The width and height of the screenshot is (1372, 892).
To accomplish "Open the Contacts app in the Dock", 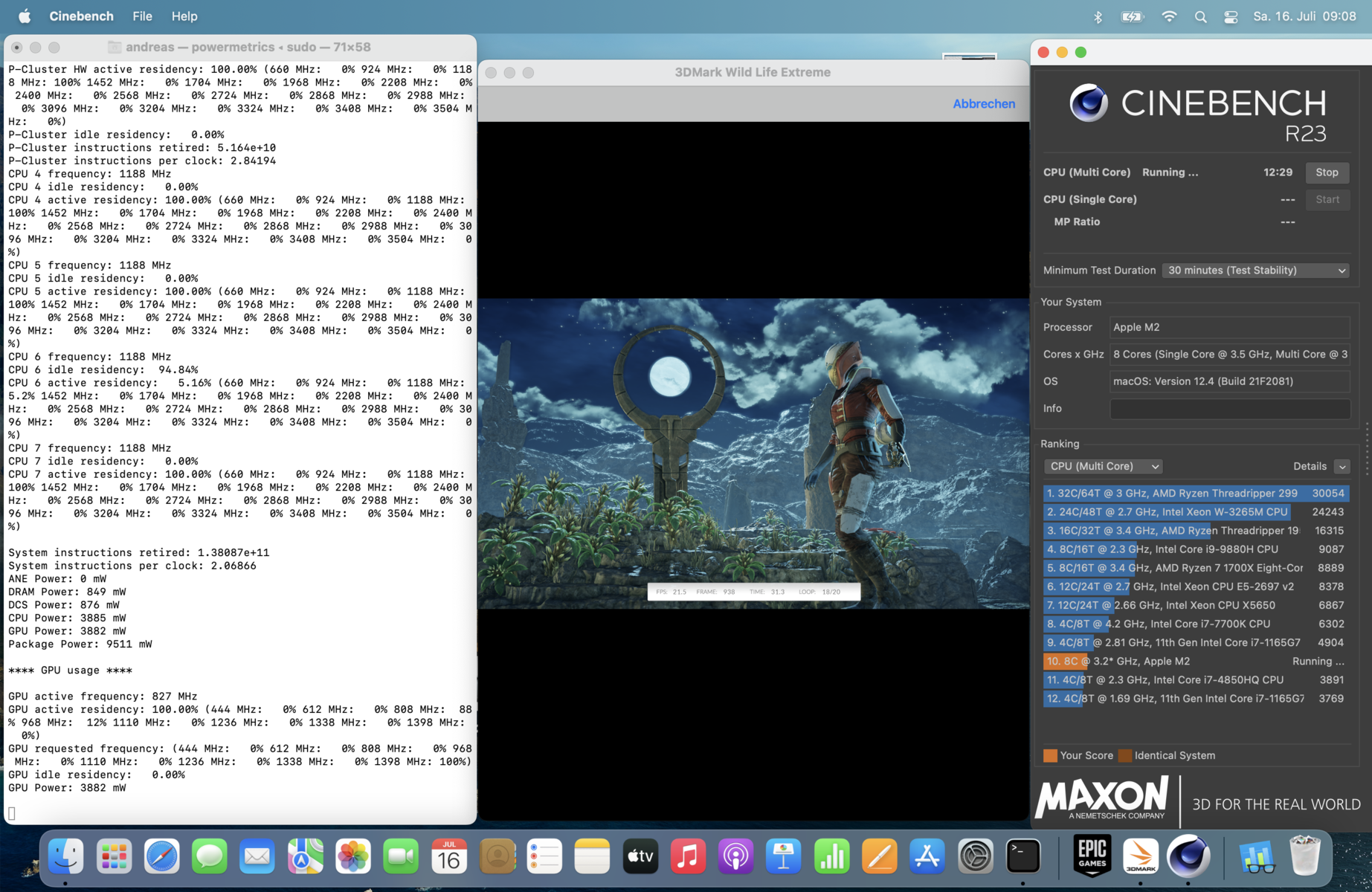I will (x=497, y=856).
